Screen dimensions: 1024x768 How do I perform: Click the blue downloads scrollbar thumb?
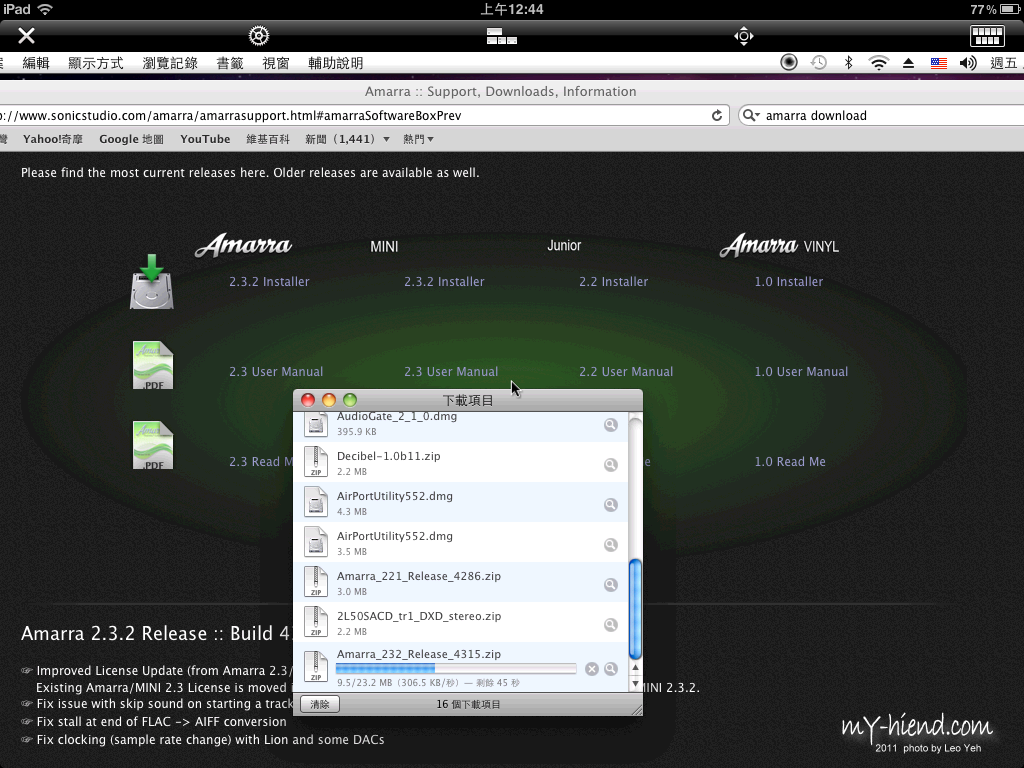pyautogui.click(x=635, y=609)
